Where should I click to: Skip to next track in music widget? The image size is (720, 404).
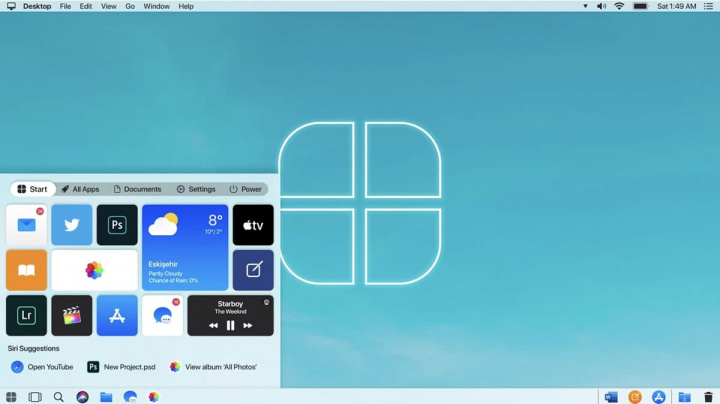point(248,325)
